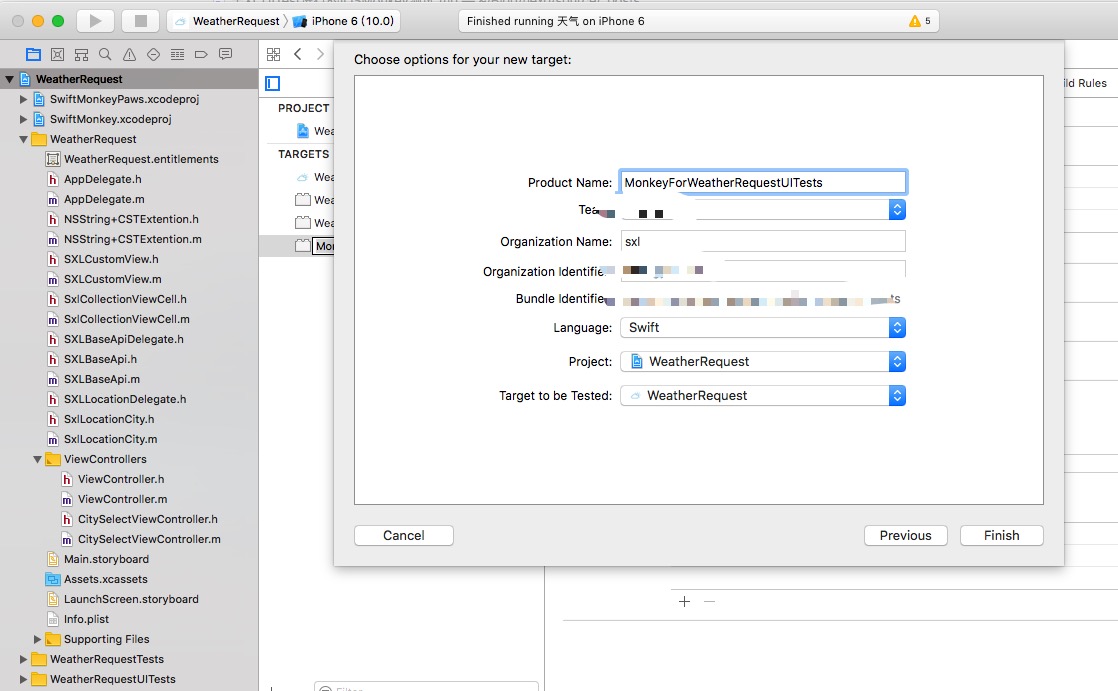Viewport: 1118px width, 691px height.
Task: Expand SwiftMonkey.xcodeproj
Action: [23, 119]
